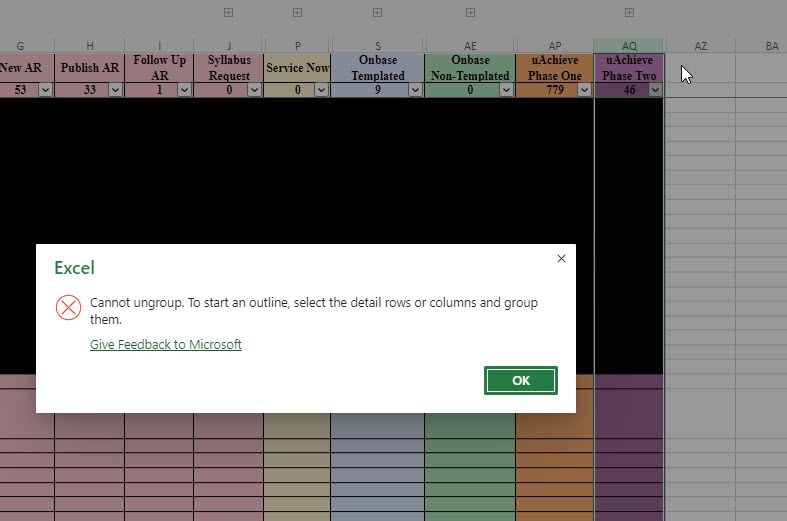Click the 'Syllabus Request' header cell
The height and width of the screenshot is (521, 787).
pos(229,68)
